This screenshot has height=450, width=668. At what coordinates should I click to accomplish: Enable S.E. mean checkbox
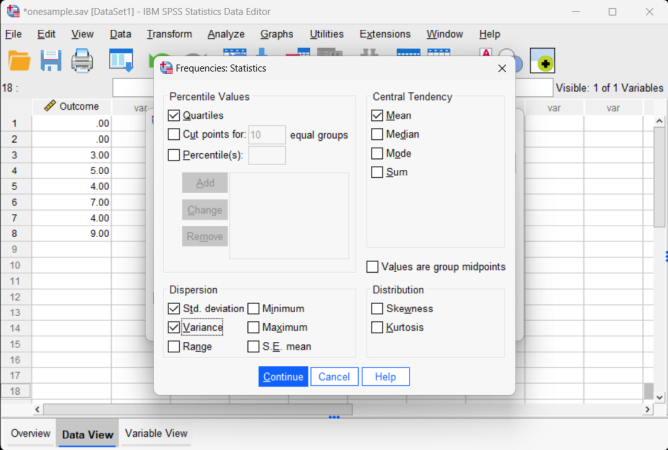point(253,346)
